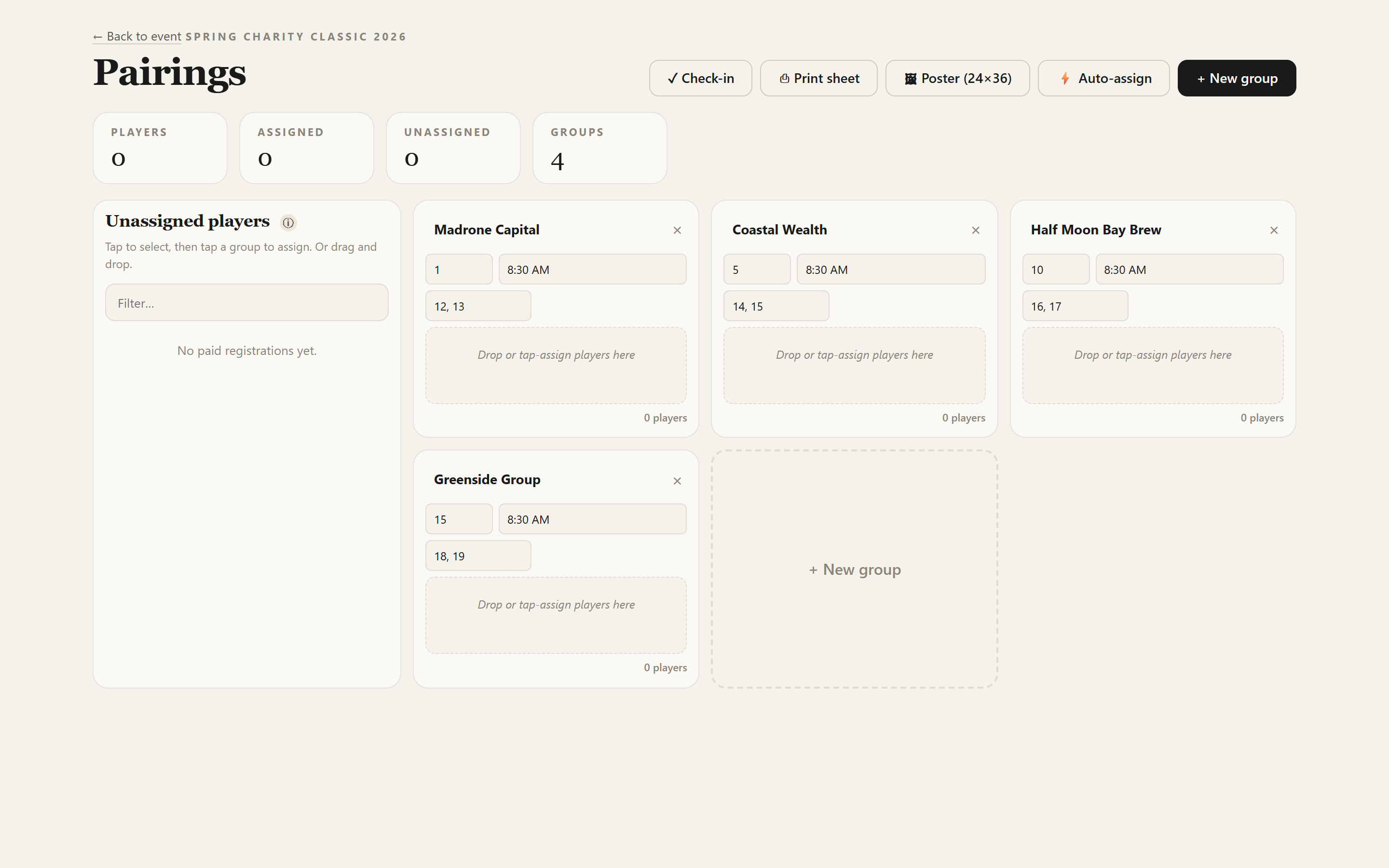
Task: Click 'SPRING CHARITY CLASSIC 2026' label
Action: (296, 37)
